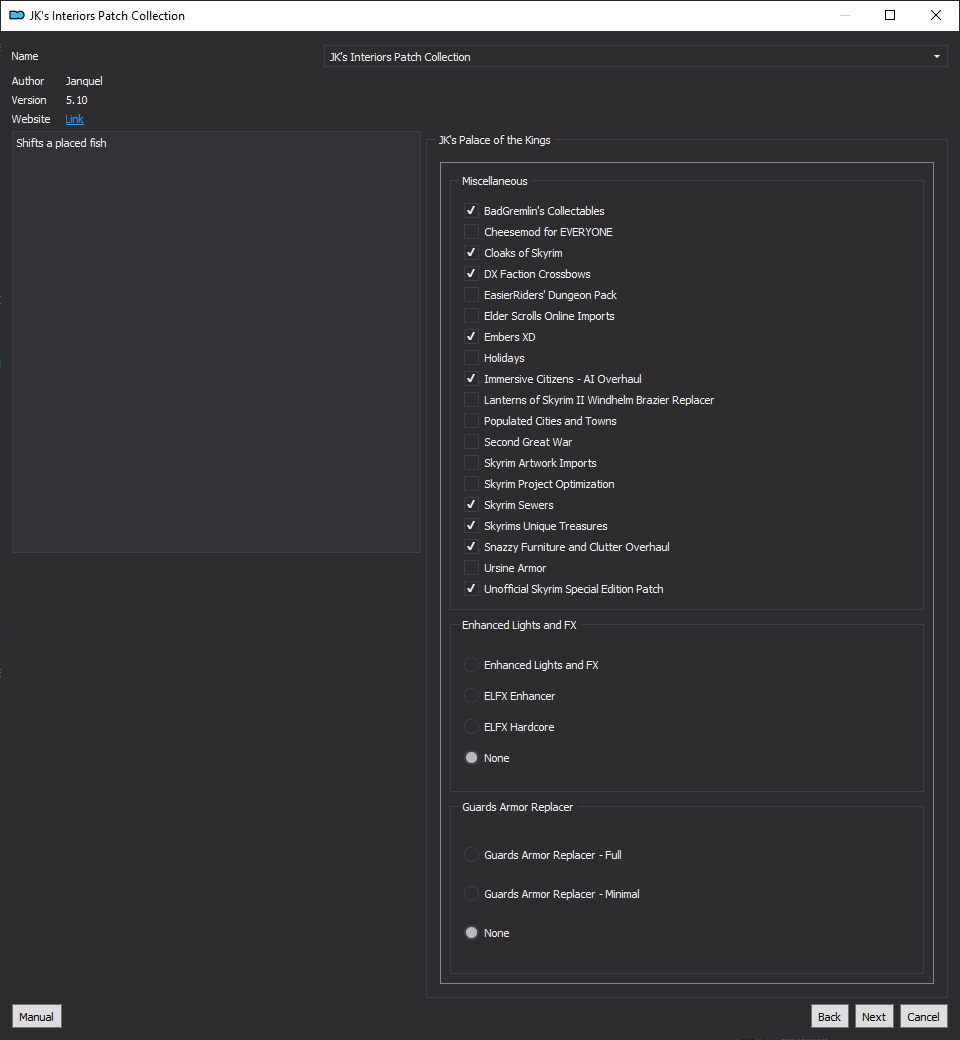Choose the ELFX Enhancer option
The height and width of the screenshot is (1040, 960).
click(471, 696)
